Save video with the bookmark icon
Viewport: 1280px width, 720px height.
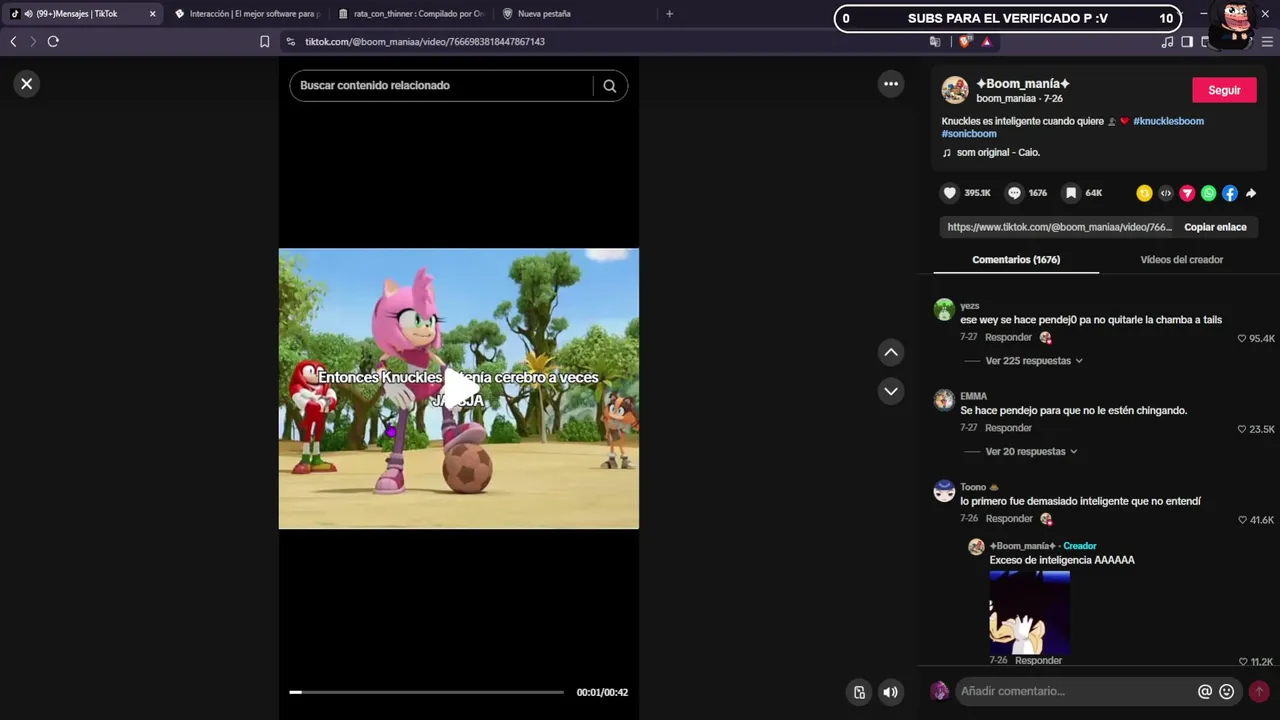click(1071, 193)
